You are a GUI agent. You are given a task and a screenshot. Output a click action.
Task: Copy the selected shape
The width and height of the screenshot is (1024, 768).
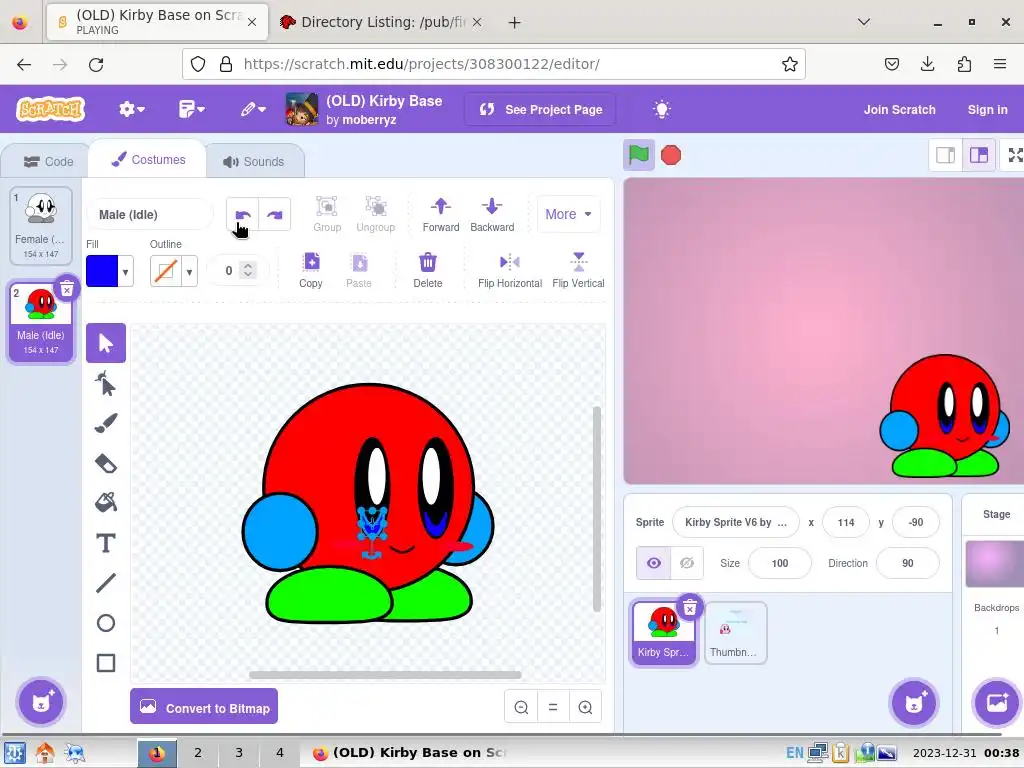point(311,270)
